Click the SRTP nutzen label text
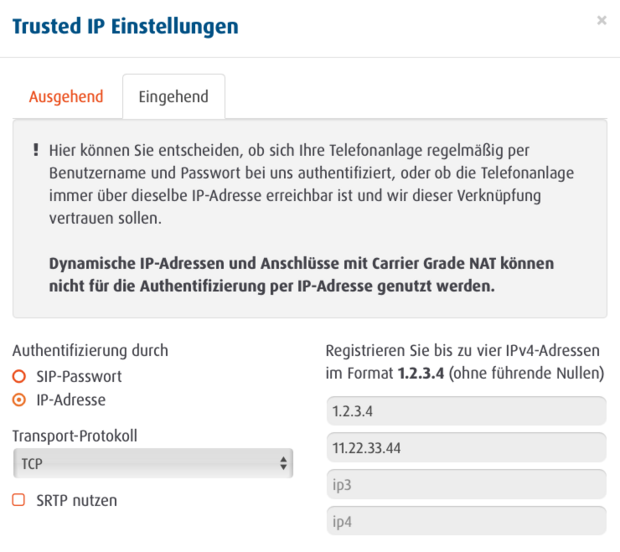 click(x=76, y=499)
